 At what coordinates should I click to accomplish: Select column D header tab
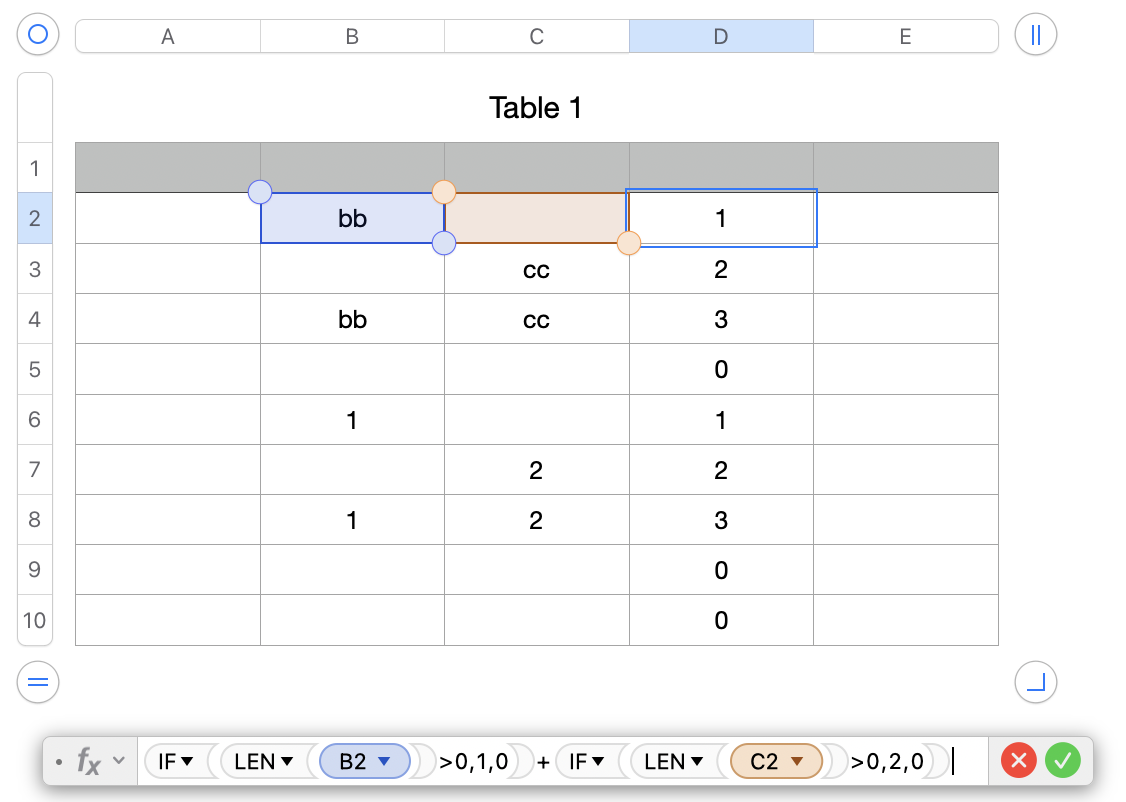tap(721, 37)
